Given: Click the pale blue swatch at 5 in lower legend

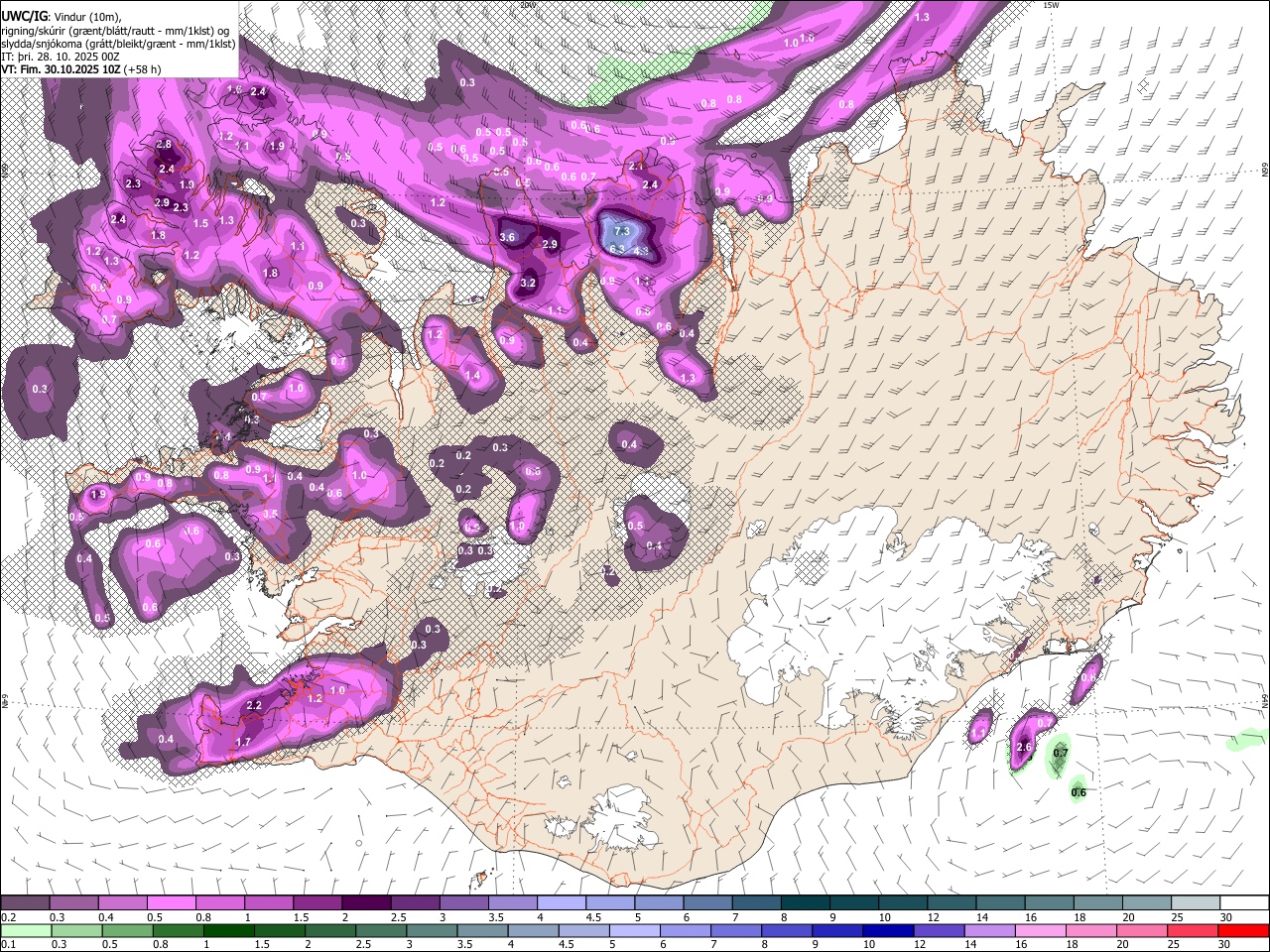Looking at the screenshot, I should tap(633, 930).
